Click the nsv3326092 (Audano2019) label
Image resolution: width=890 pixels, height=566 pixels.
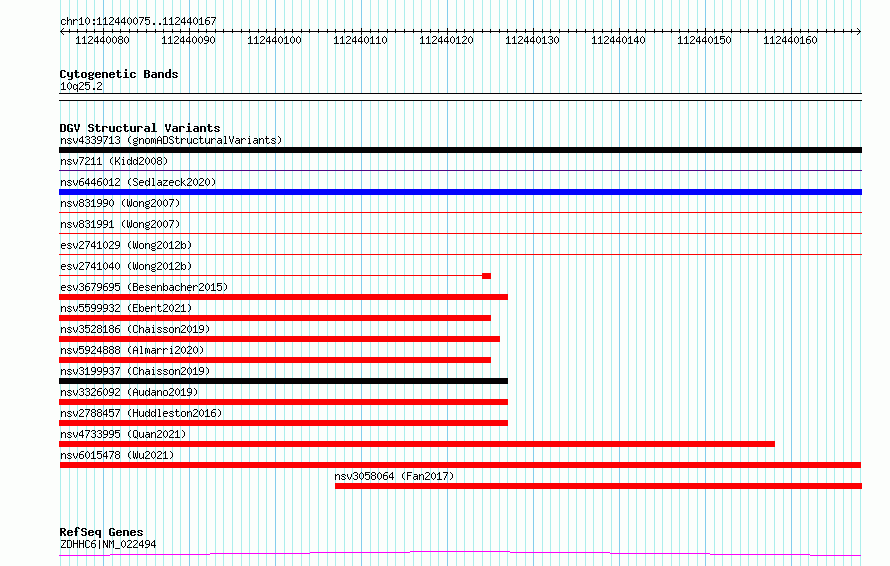click(129, 392)
